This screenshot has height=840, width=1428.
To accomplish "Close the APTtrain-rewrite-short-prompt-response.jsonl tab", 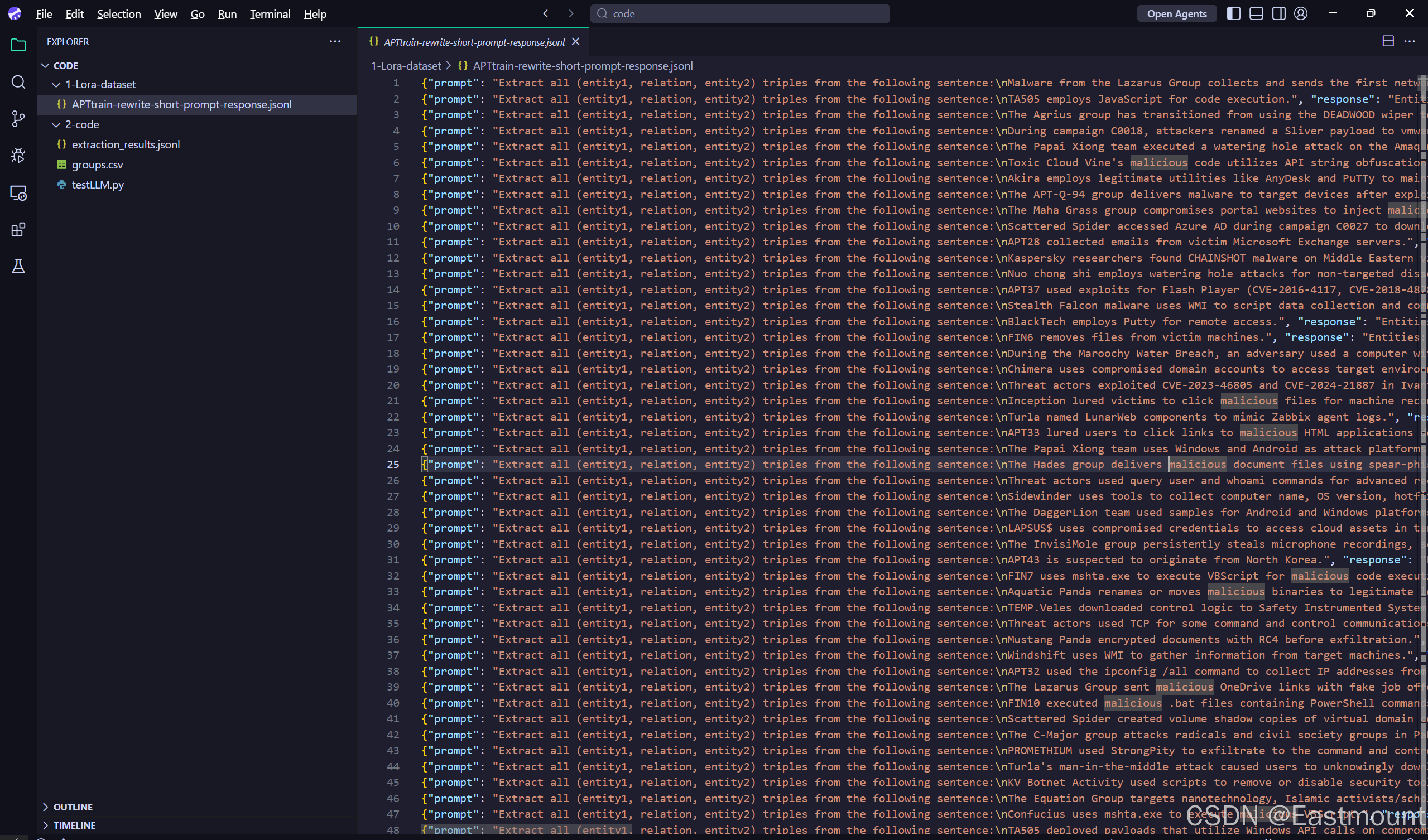I will tap(576, 42).
